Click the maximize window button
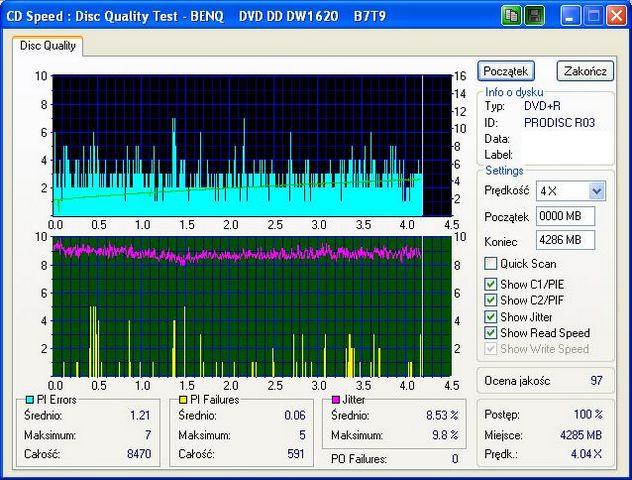 593,16
